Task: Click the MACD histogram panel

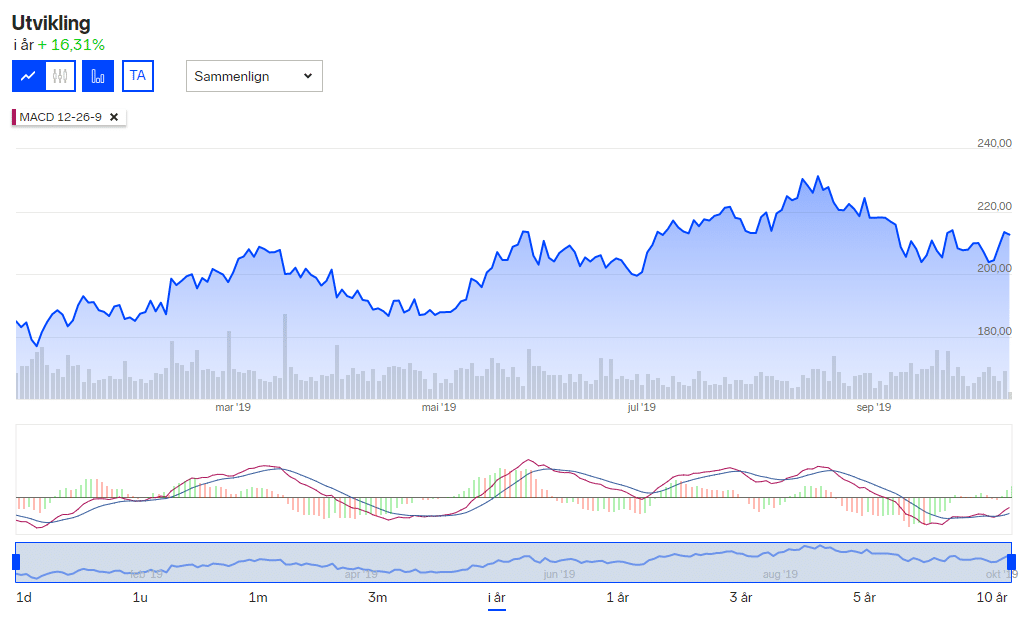Action: tap(514, 479)
